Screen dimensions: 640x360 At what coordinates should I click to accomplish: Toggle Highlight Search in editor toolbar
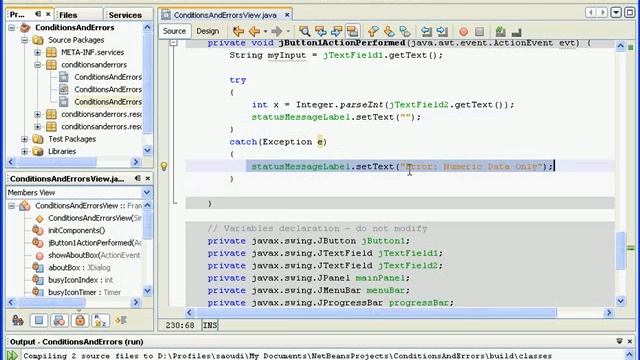point(352,31)
